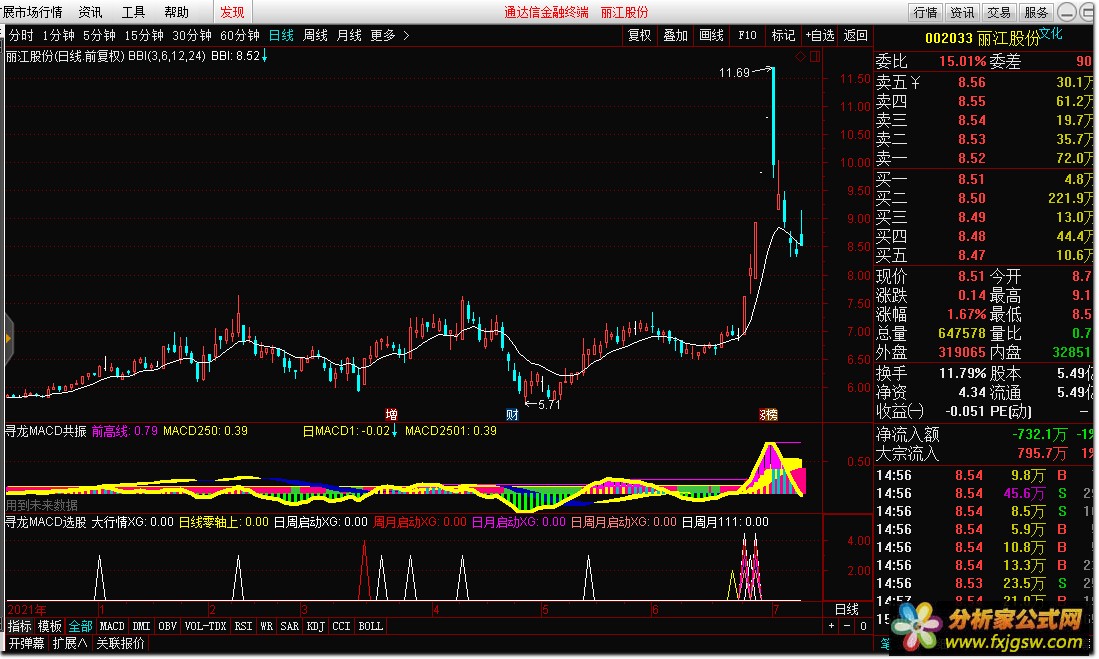
Task: Click the minus zoom button at the chart bottom
Action: pos(847,626)
